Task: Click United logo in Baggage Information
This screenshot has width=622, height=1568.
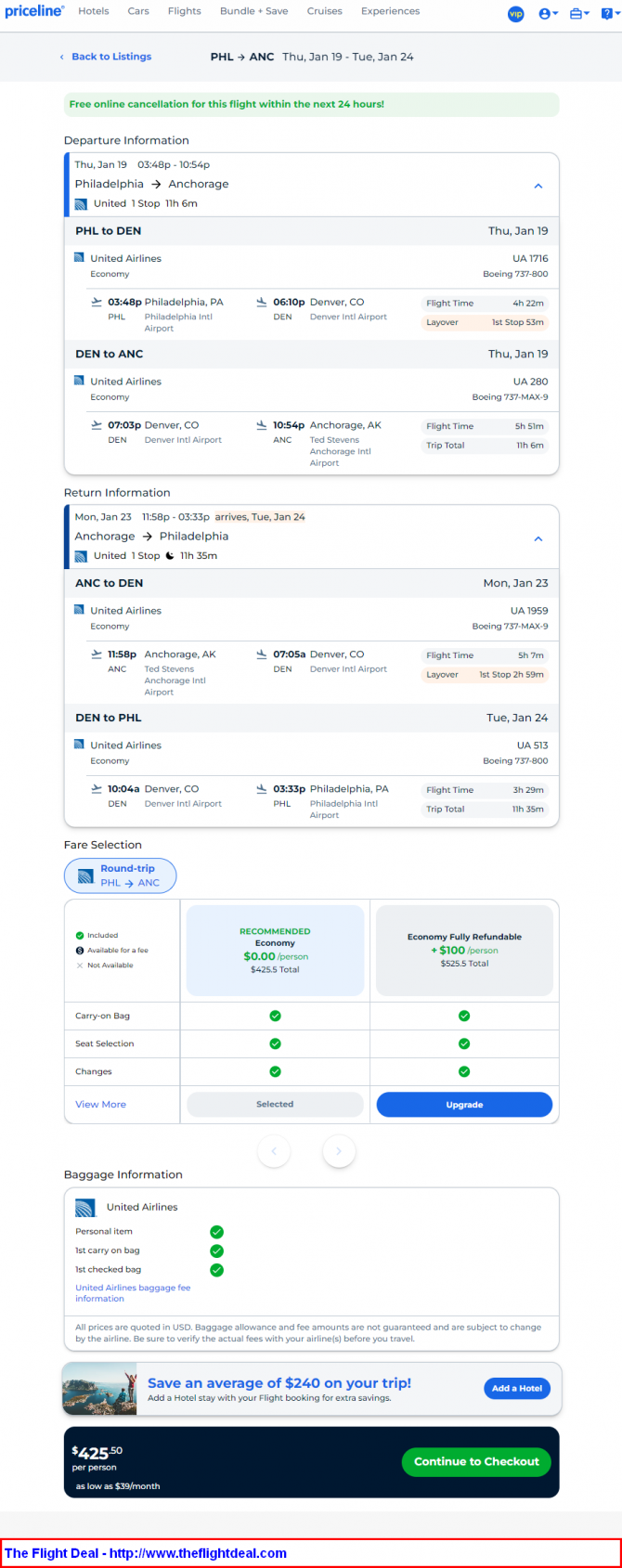Action: 85,1208
